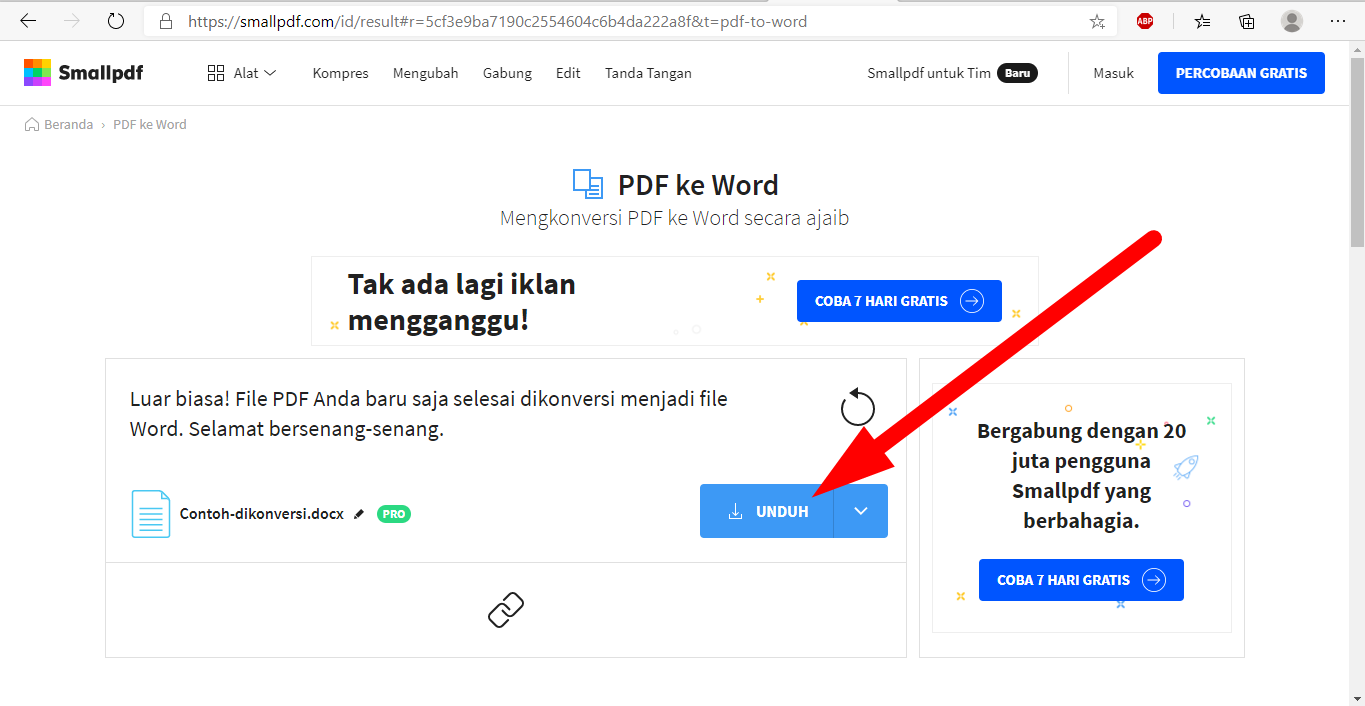1365x706 pixels.
Task: Go to Beranda breadcrumb link
Action: pos(59,125)
